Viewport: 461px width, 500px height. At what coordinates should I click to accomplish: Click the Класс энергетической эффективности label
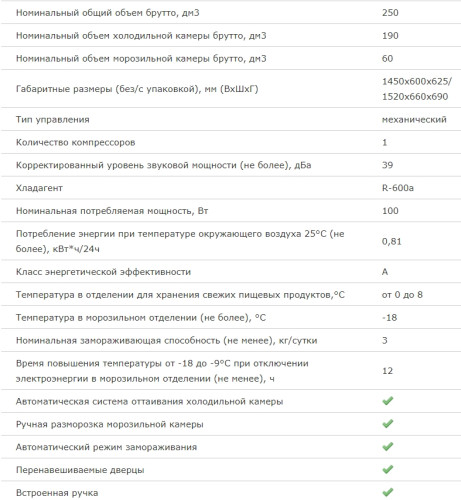point(103,272)
